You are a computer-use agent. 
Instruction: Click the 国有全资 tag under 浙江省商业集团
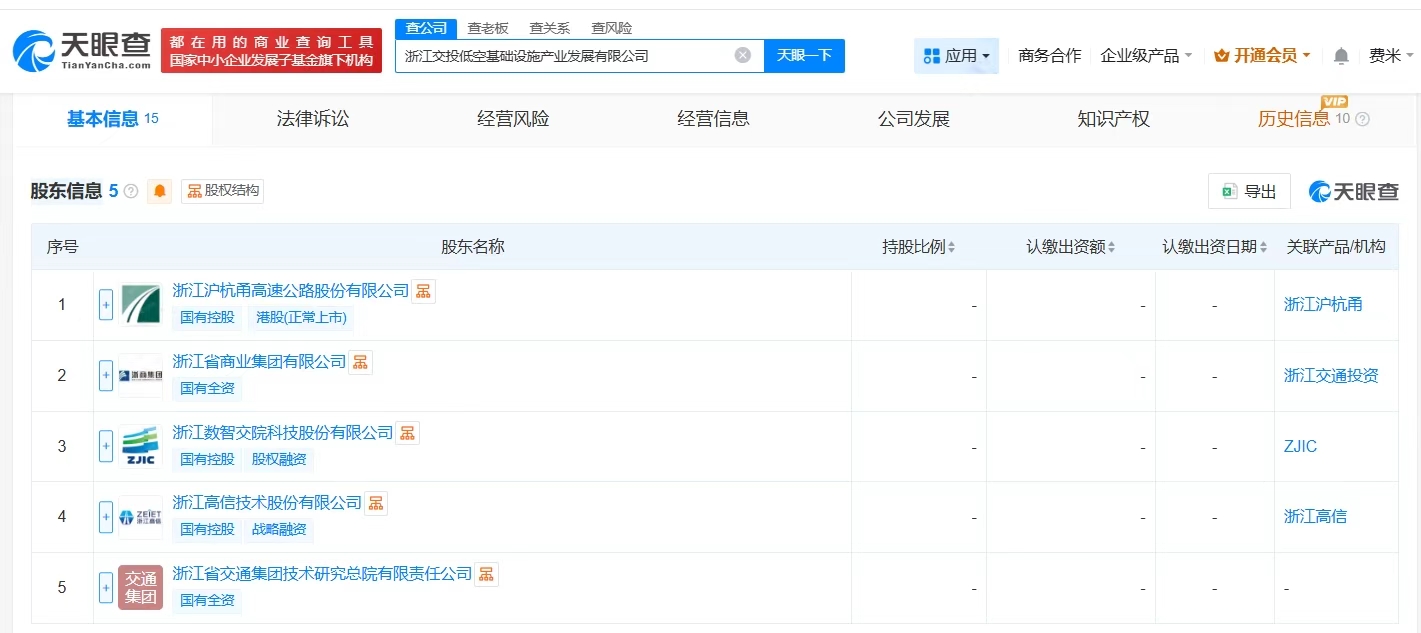click(x=207, y=388)
